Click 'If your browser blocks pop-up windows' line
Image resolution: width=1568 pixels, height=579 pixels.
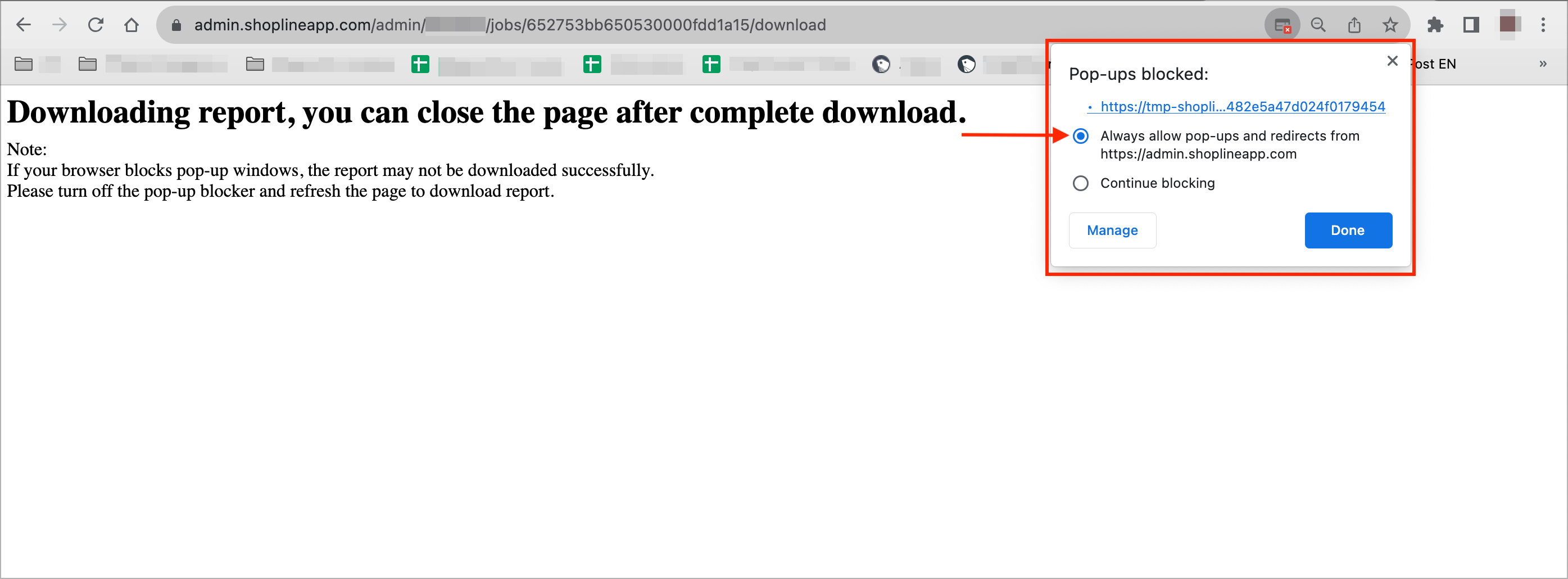coord(330,170)
